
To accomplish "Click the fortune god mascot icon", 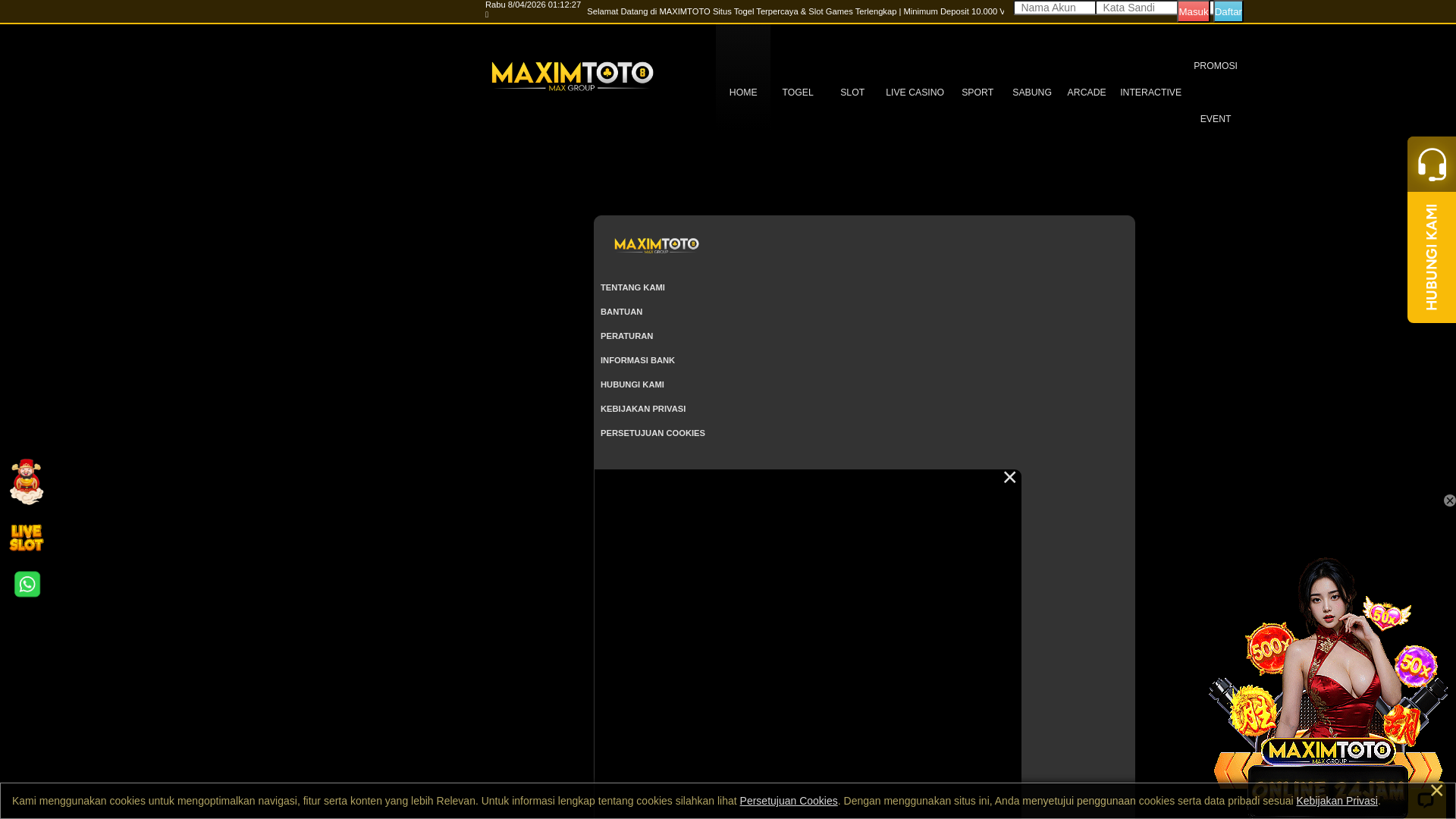I will 27,482.
